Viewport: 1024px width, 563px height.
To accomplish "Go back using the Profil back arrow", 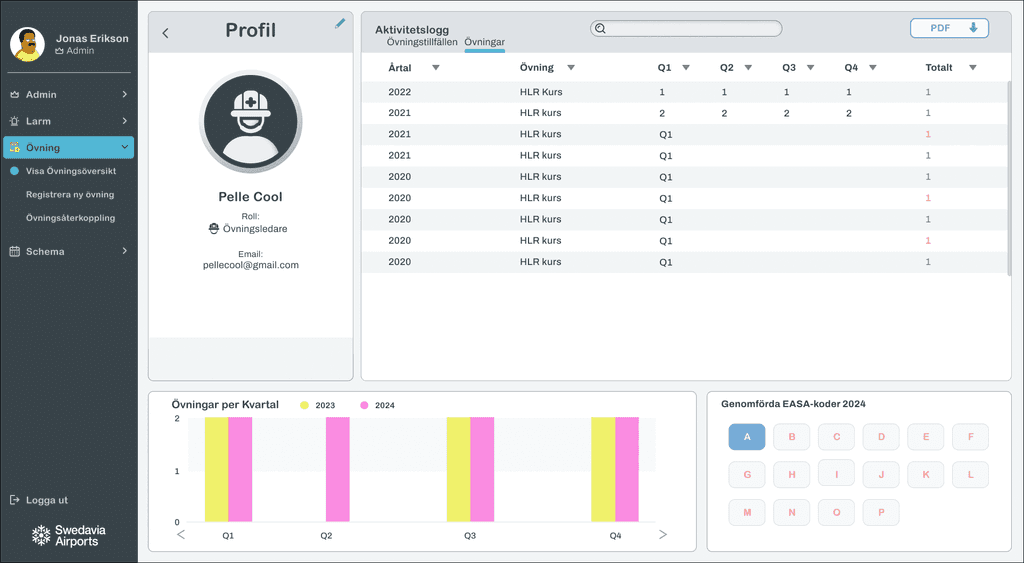I will (165, 33).
